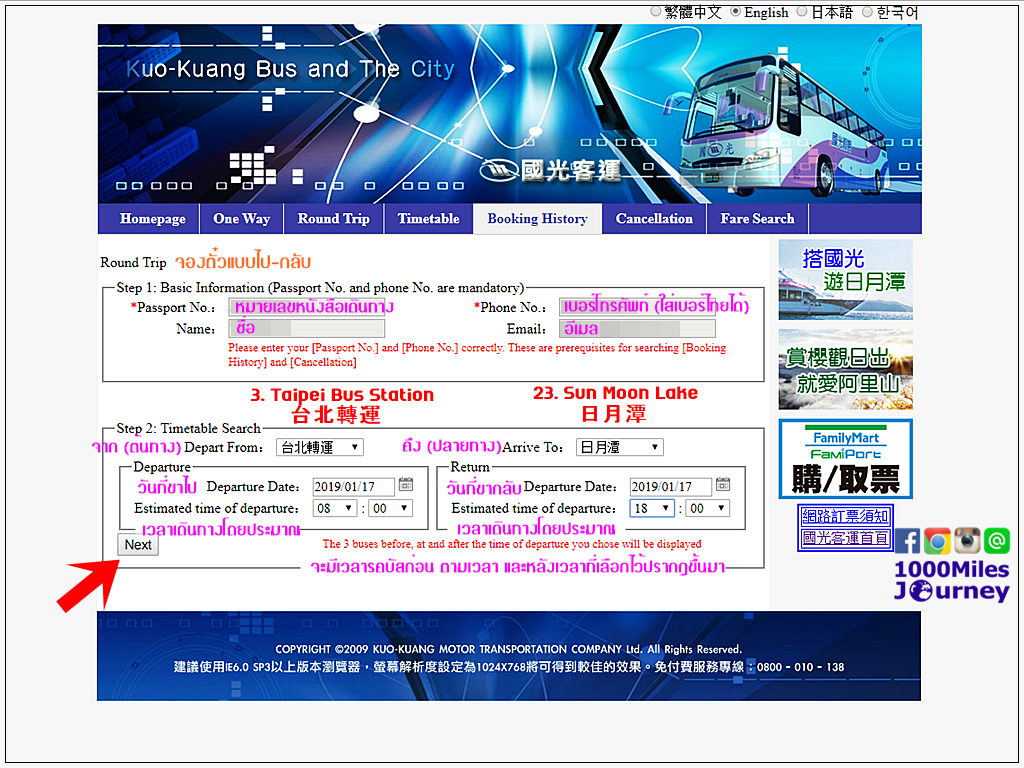Click the green @ LINE icon
The width and height of the screenshot is (1024, 768).
(x=997, y=541)
